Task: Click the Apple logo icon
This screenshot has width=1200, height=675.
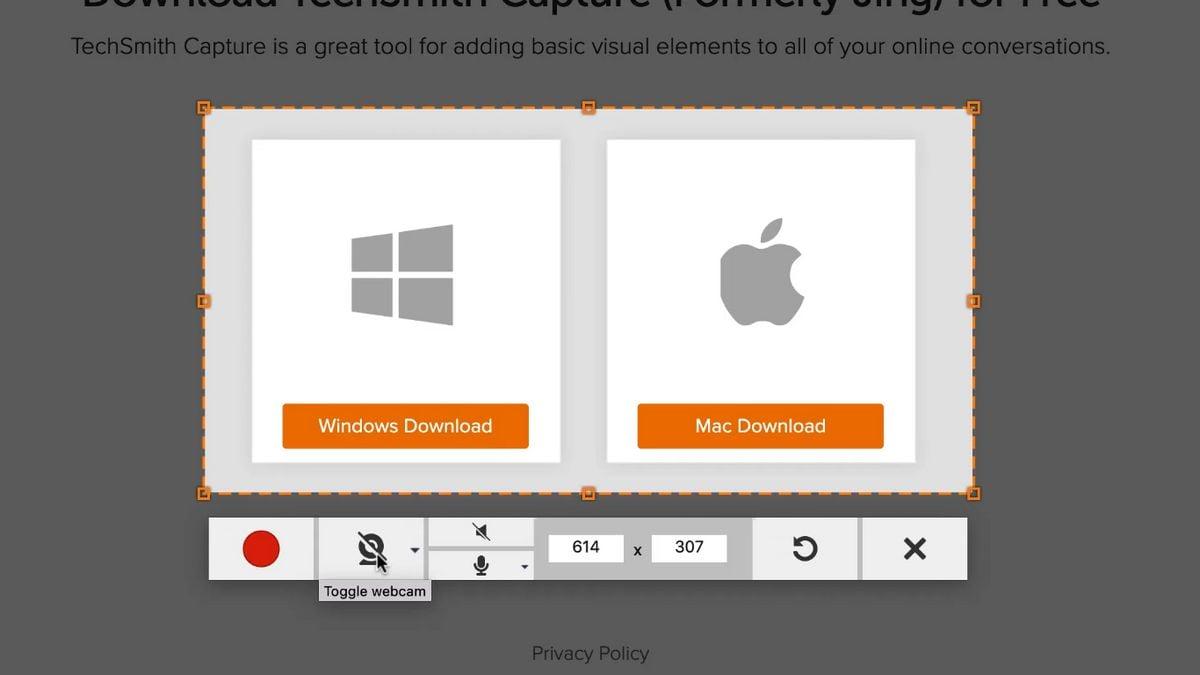Action: pos(762,272)
